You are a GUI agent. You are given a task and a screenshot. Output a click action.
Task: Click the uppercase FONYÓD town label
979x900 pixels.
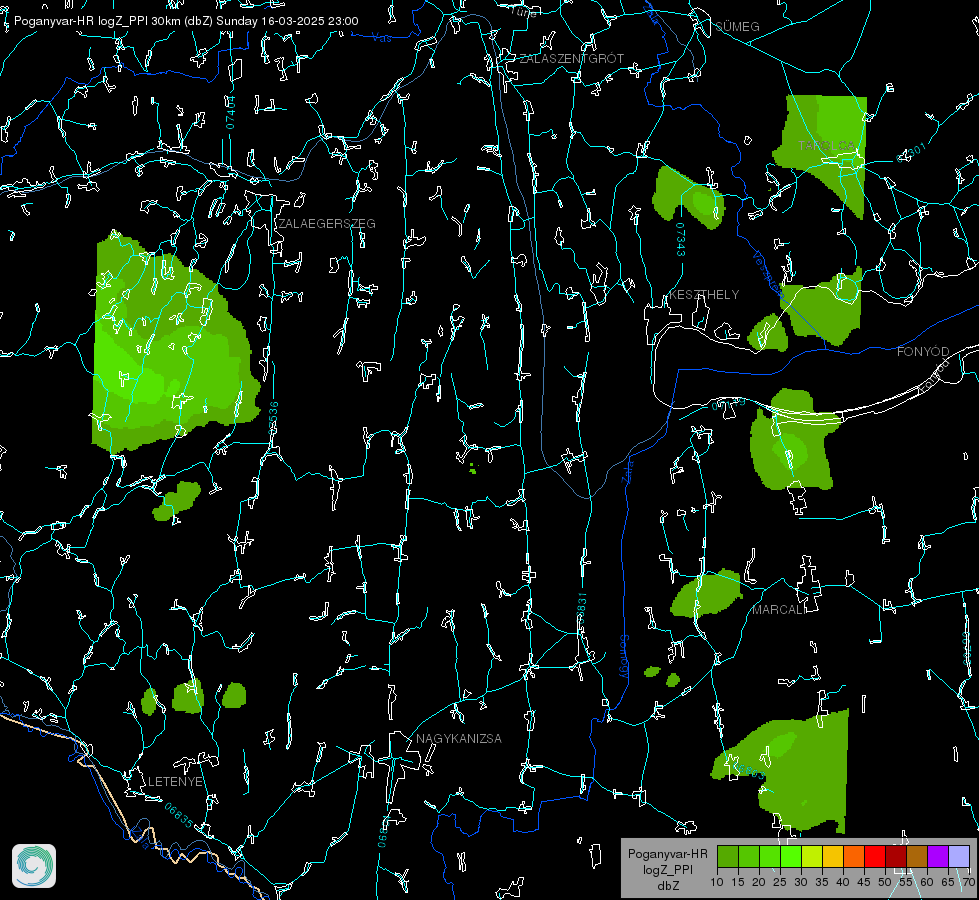coord(923,352)
